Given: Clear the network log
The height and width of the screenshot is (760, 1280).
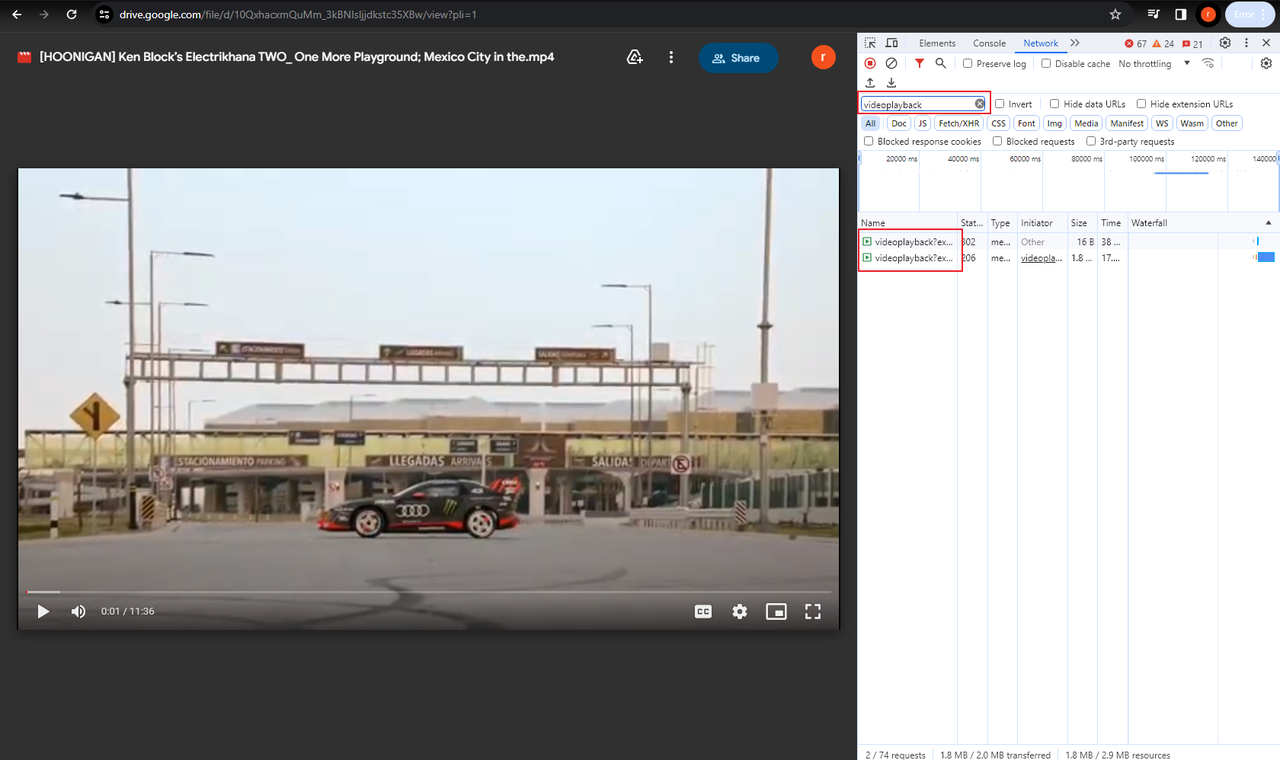Looking at the screenshot, I should click(891, 63).
